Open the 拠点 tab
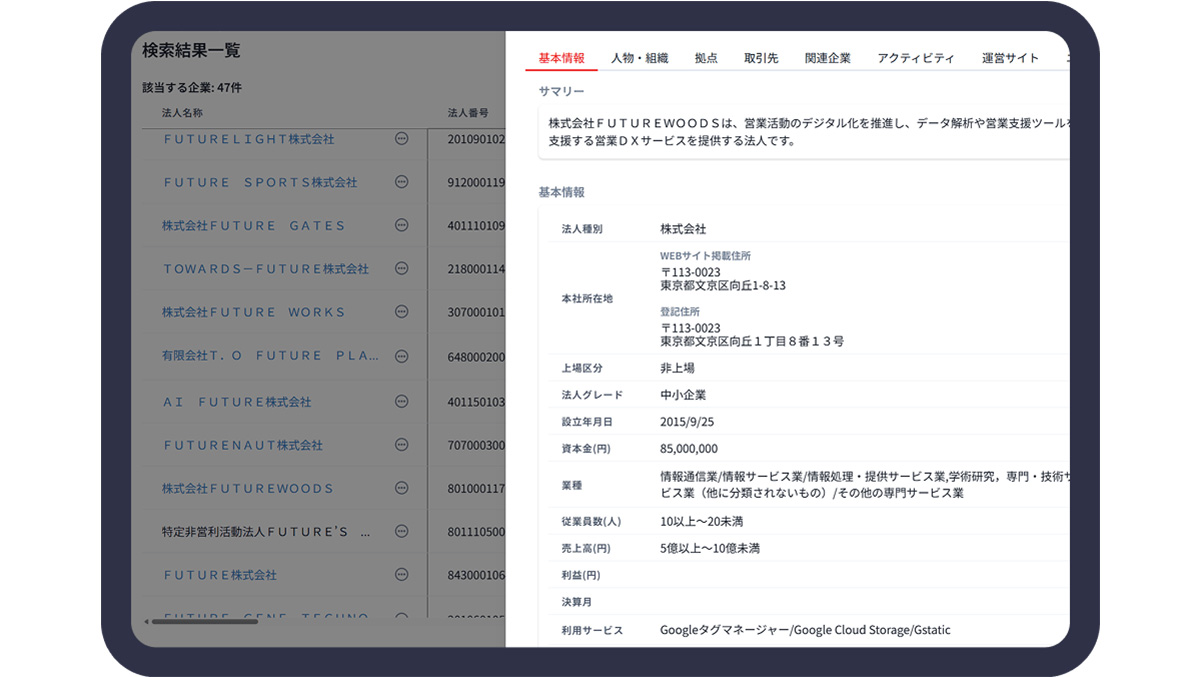This screenshot has width=1200, height=677. pos(706,57)
